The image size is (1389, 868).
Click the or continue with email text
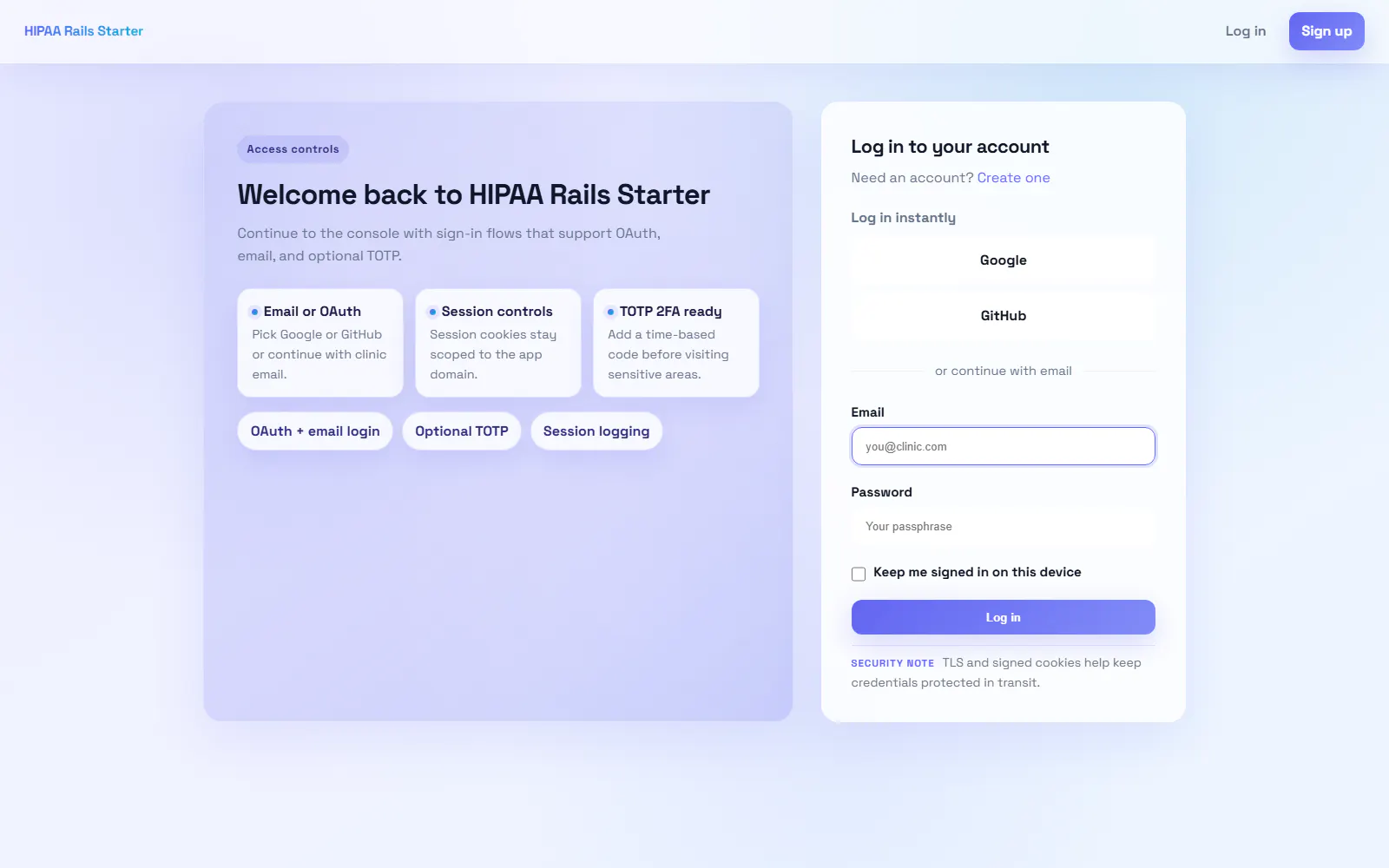pos(1003,371)
